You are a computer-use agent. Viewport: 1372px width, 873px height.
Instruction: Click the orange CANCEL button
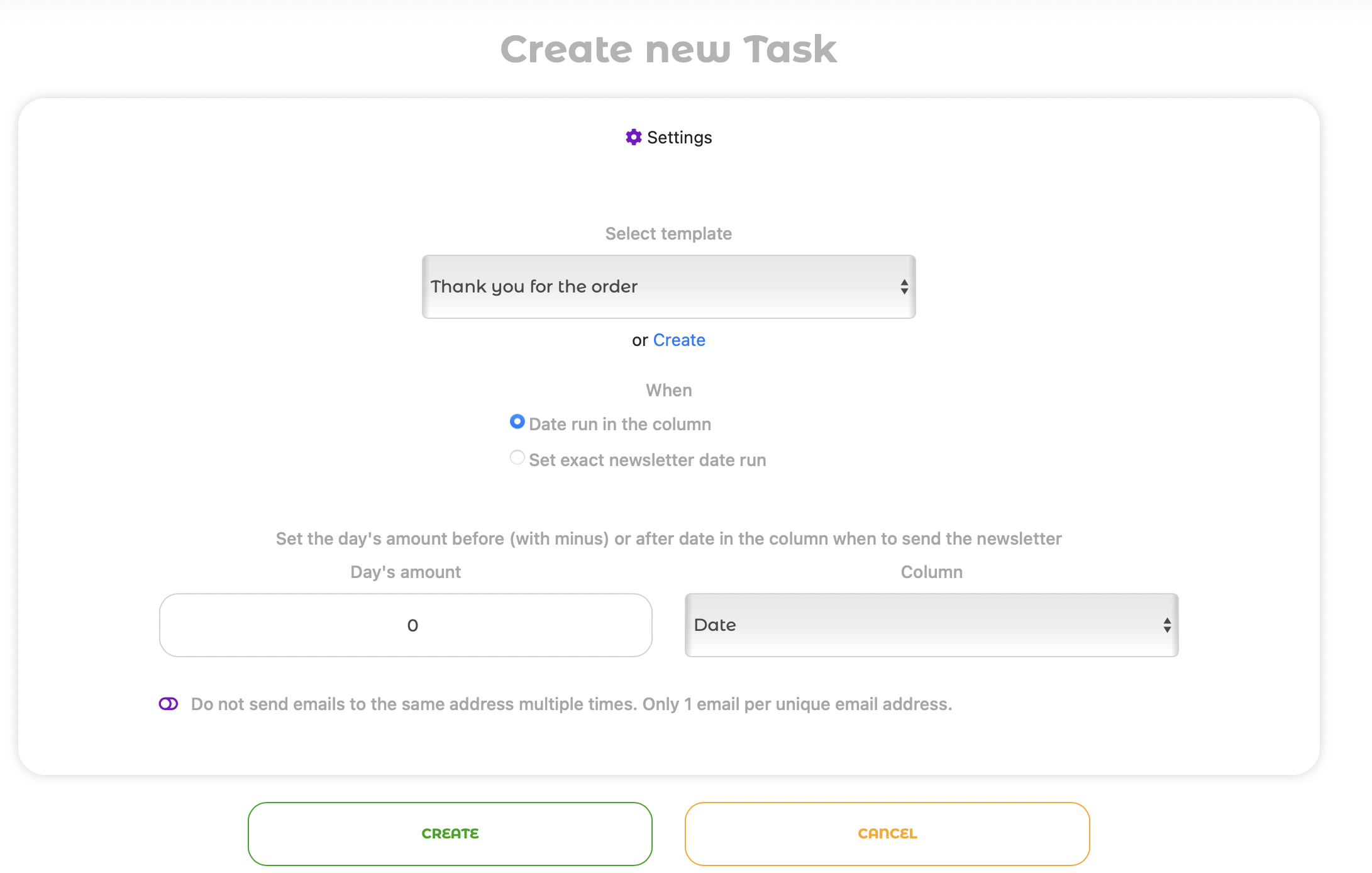887,834
